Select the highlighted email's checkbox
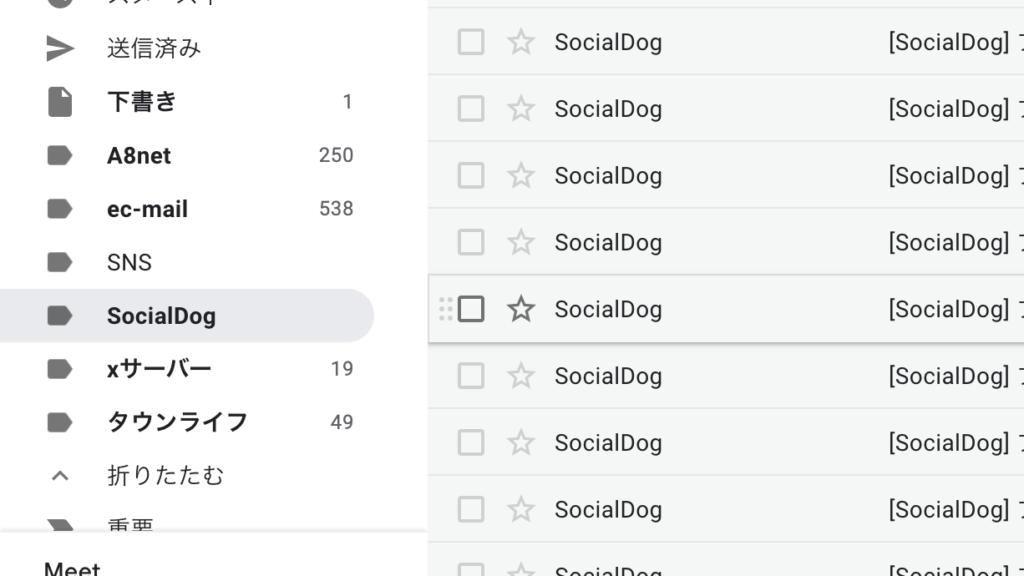This screenshot has width=1024, height=576. [471, 309]
